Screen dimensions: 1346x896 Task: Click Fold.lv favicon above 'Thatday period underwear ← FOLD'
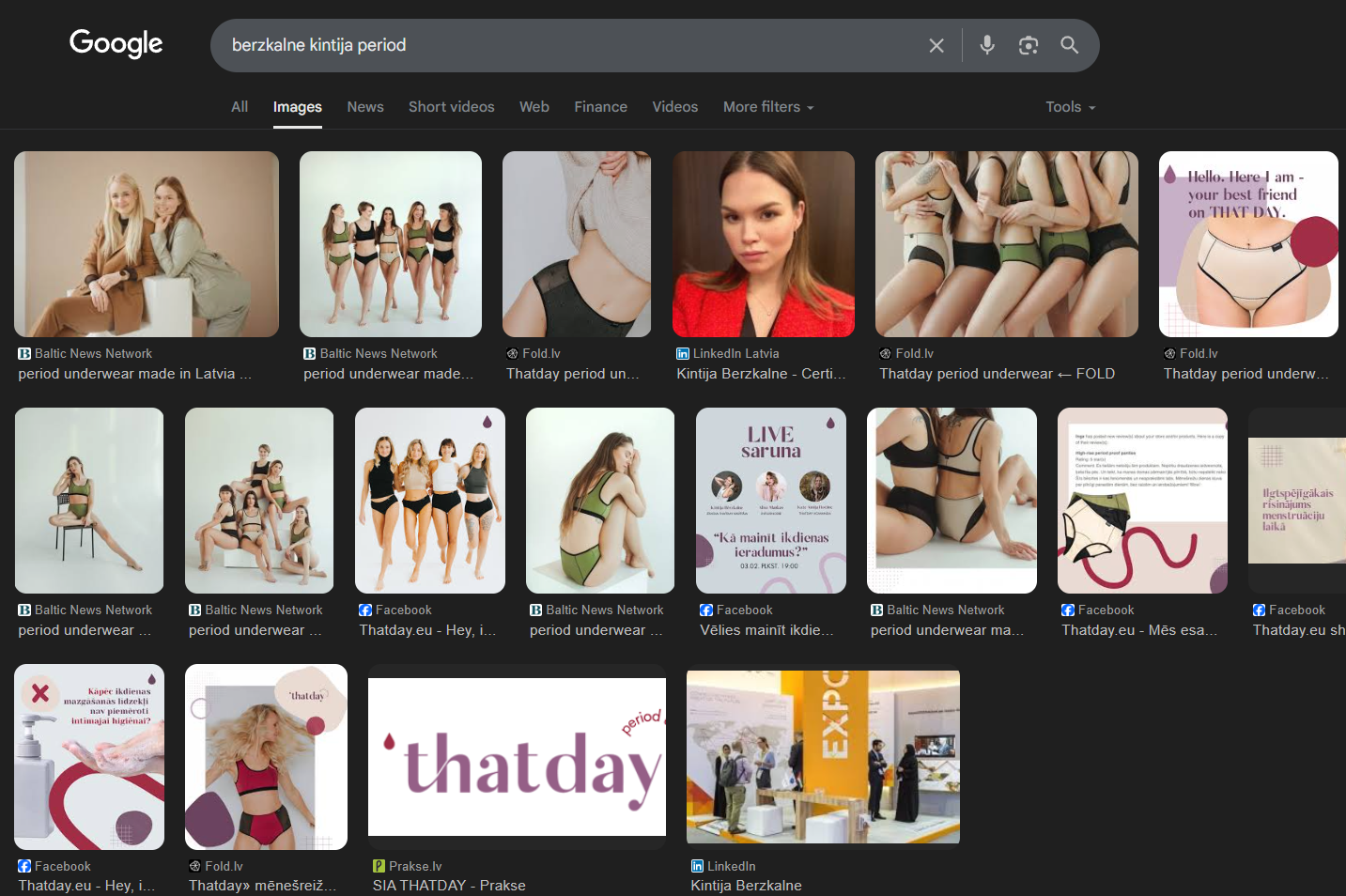(886, 354)
